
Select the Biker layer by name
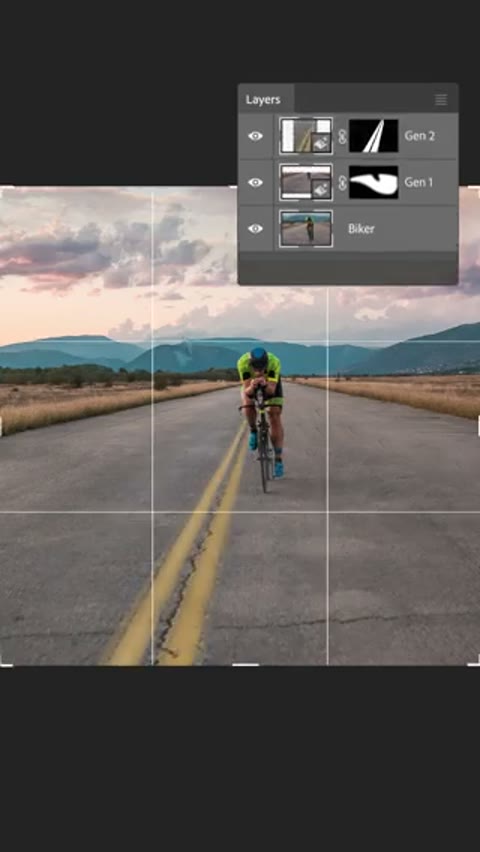[361, 229]
